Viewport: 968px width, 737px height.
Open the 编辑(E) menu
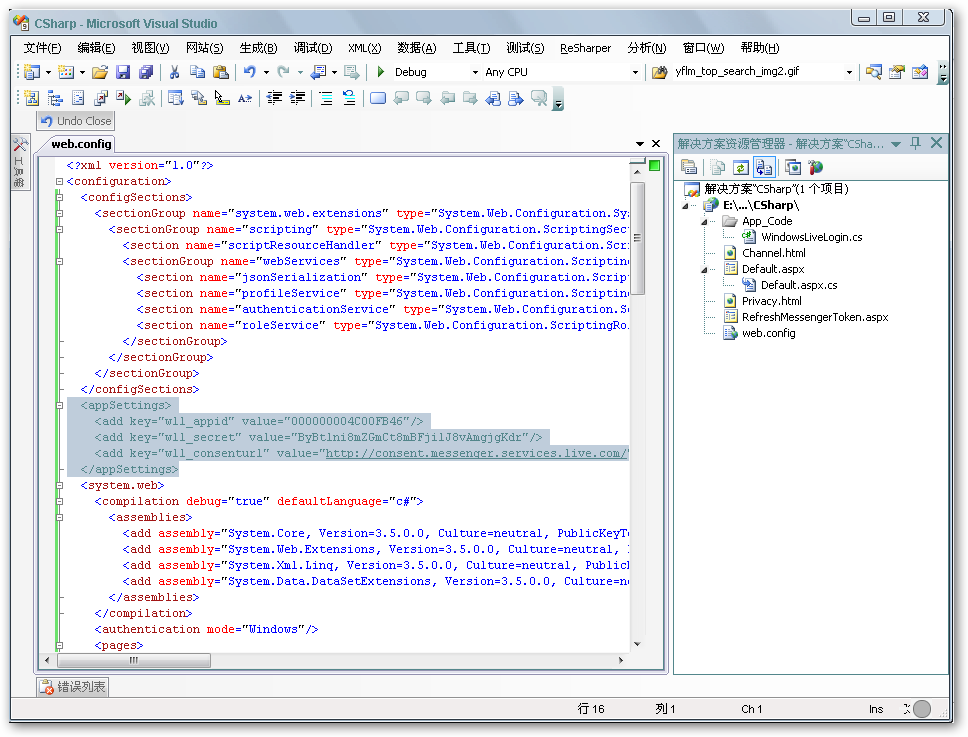96,48
